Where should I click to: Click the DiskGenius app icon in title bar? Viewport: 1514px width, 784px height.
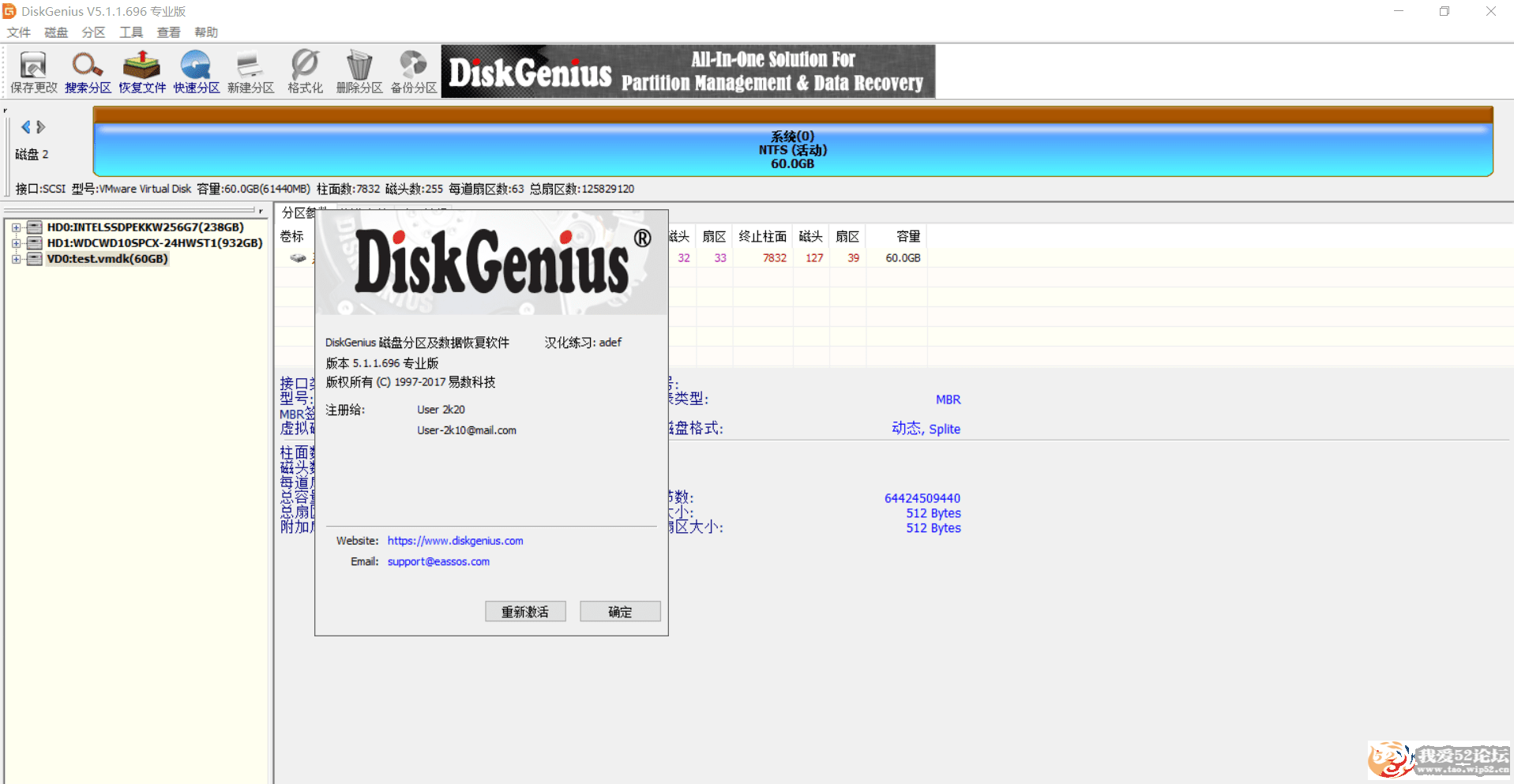[x=9, y=11]
